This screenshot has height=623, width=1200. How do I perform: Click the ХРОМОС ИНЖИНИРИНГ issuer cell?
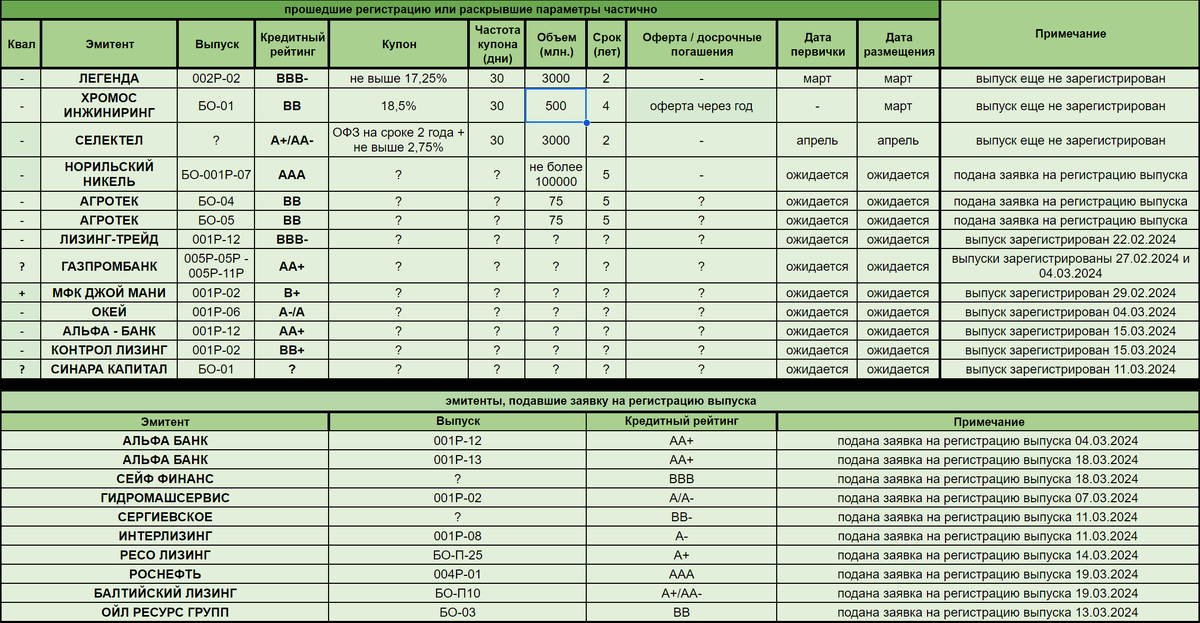coord(108,105)
